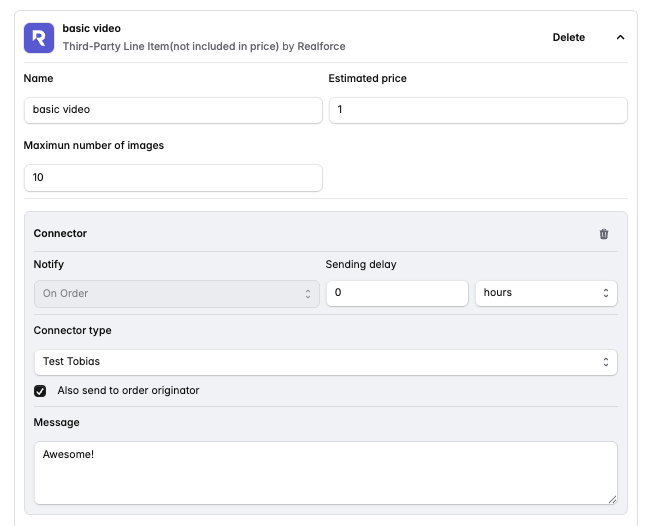Click the Third-Party Line Item subtitle text

pos(204,47)
